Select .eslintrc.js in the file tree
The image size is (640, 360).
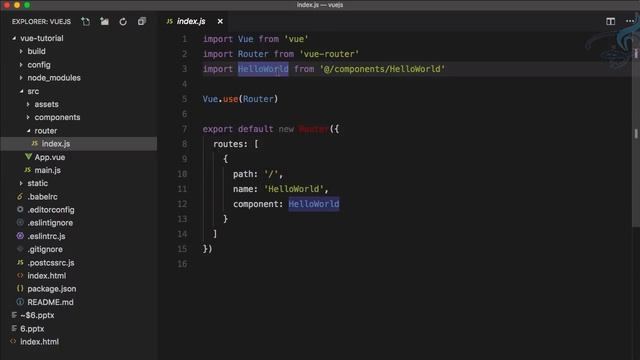47,236
